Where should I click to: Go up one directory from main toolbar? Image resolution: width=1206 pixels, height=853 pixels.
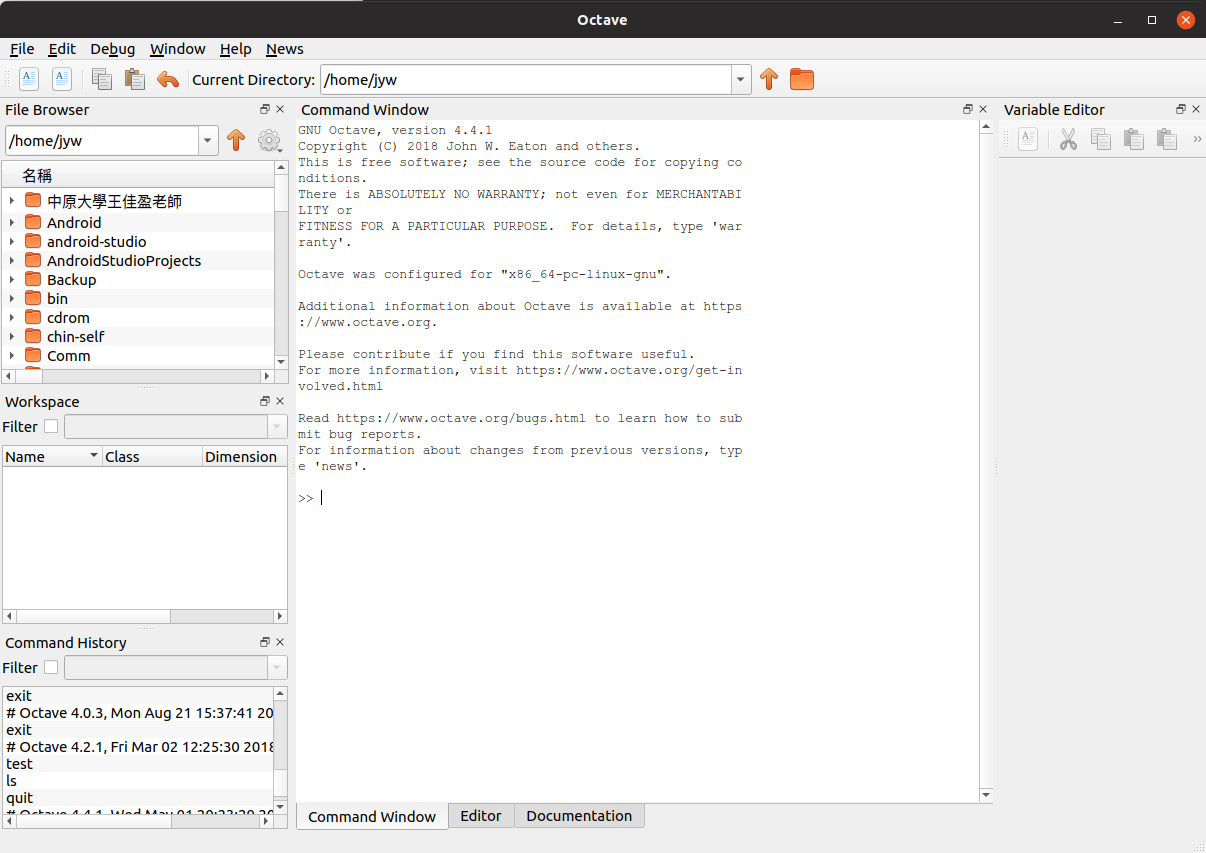tap(768, 79)
